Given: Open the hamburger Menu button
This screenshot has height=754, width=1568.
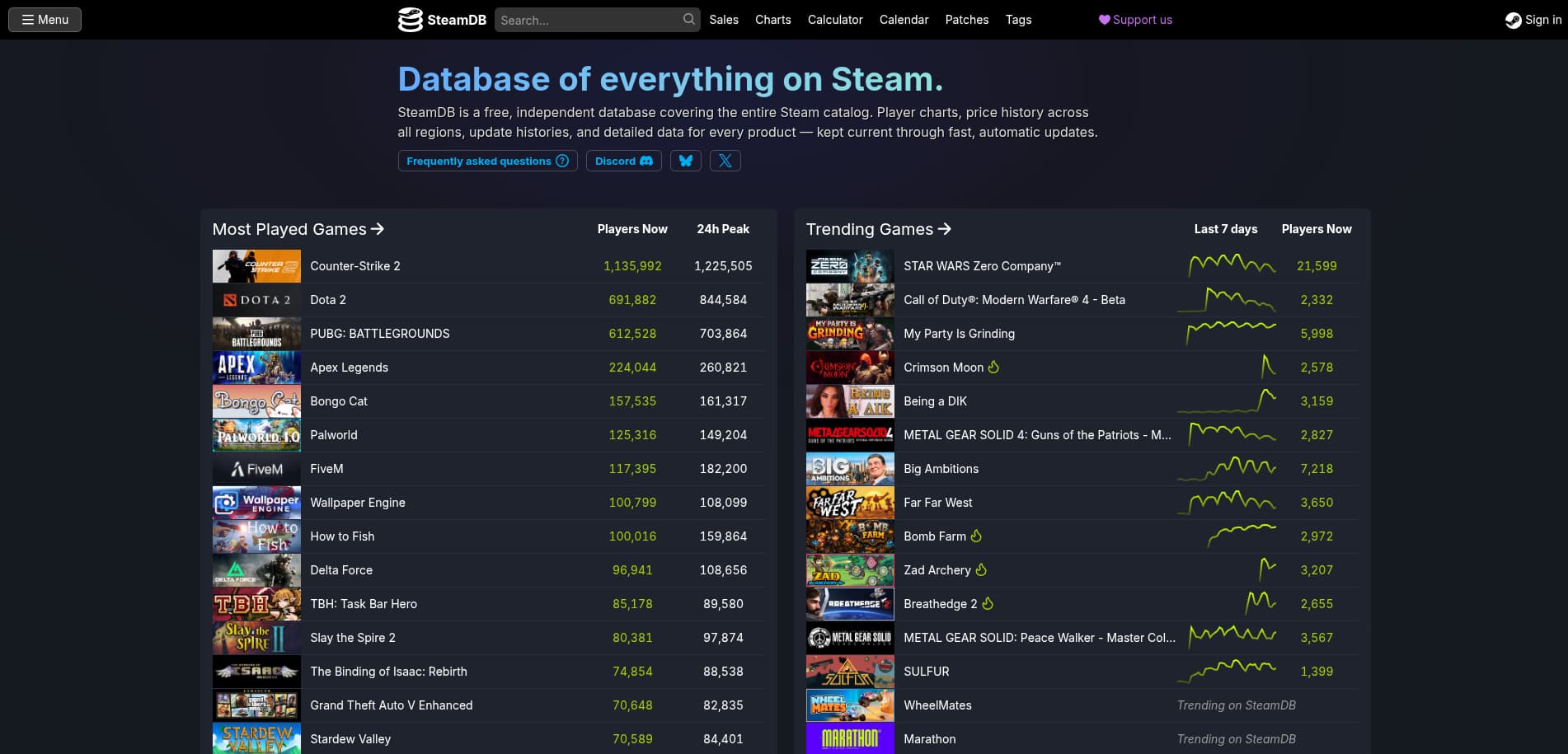Looking at the screenshot, I should click(x=45, y=20).
